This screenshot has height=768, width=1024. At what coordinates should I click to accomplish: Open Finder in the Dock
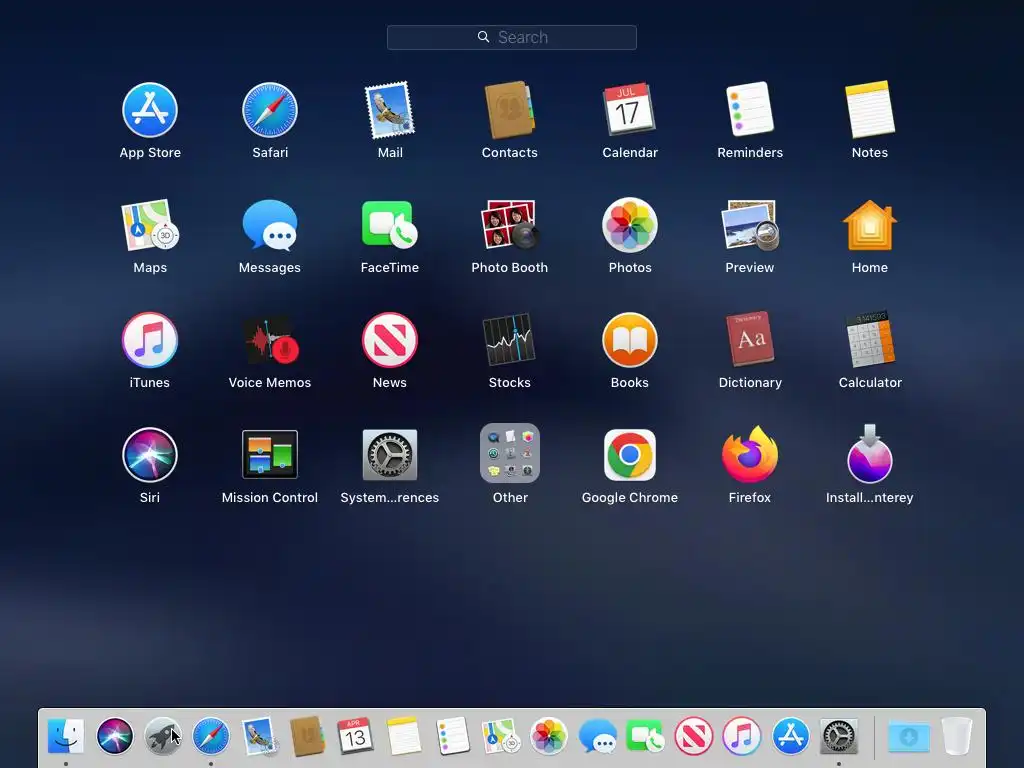pos(65,736)
